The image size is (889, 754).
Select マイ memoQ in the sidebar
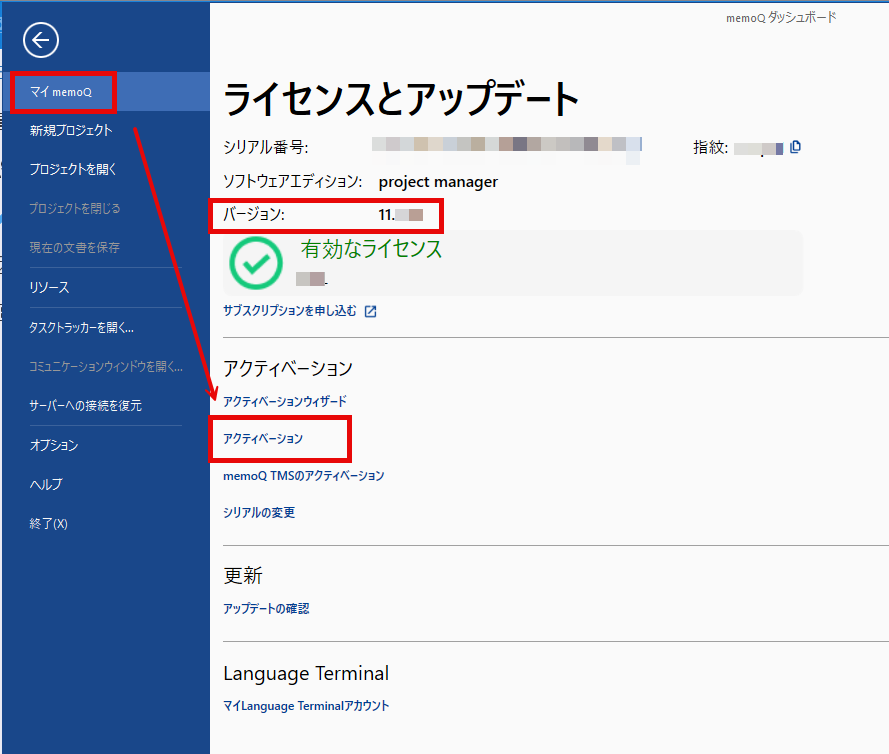(x=62, y=92)
